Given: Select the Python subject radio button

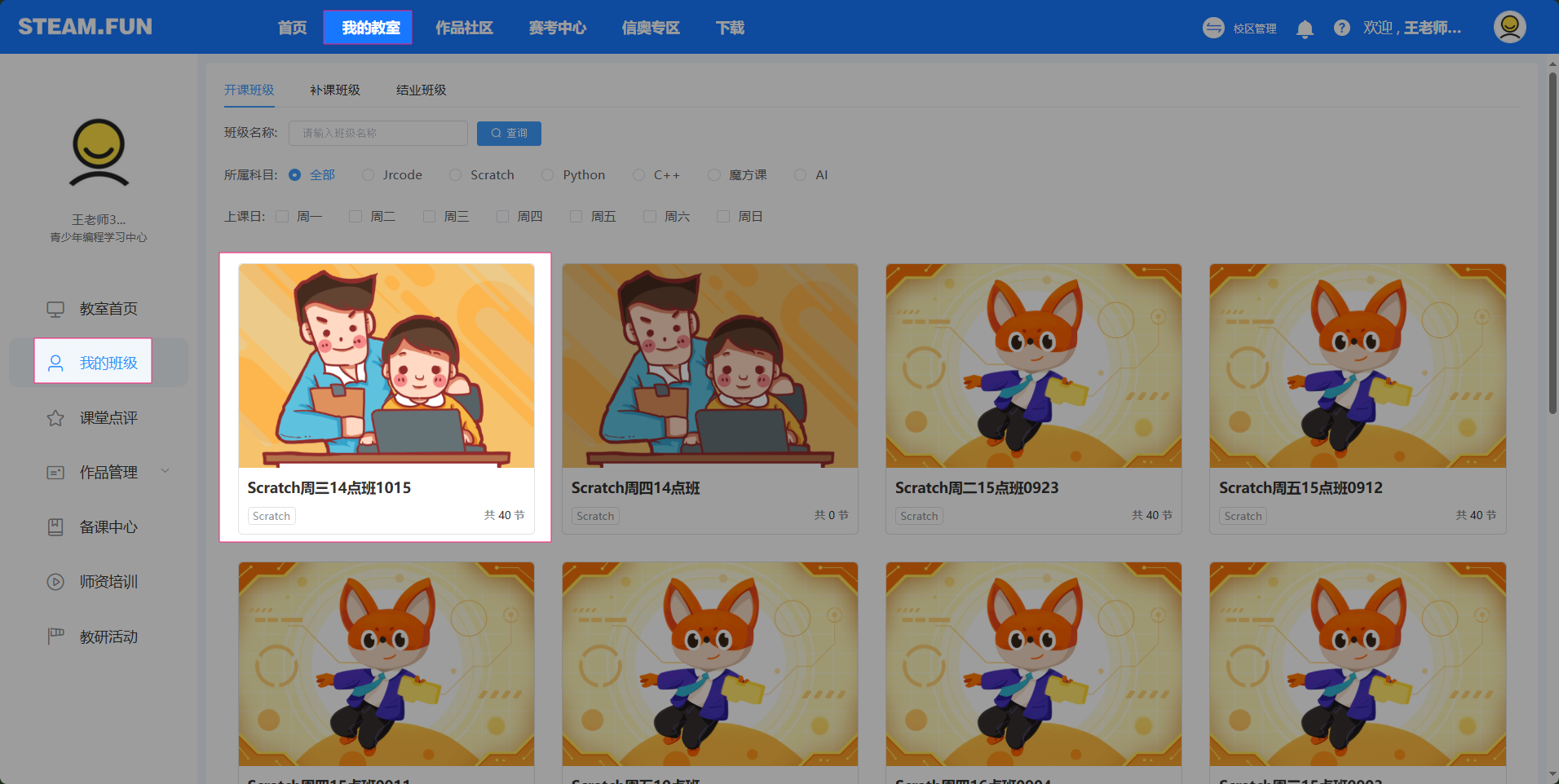Looking at the screenshot, I should (x=547, y=175).
